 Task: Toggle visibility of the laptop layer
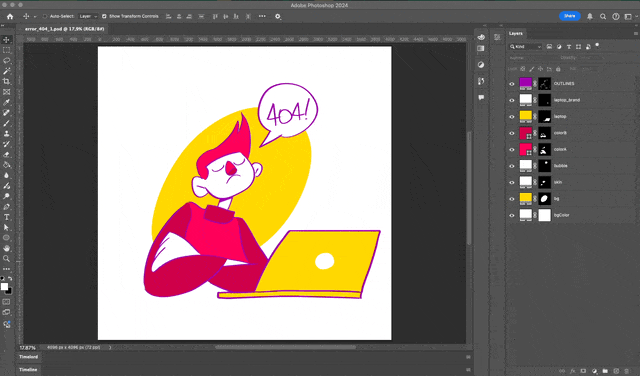coord(512,117)
